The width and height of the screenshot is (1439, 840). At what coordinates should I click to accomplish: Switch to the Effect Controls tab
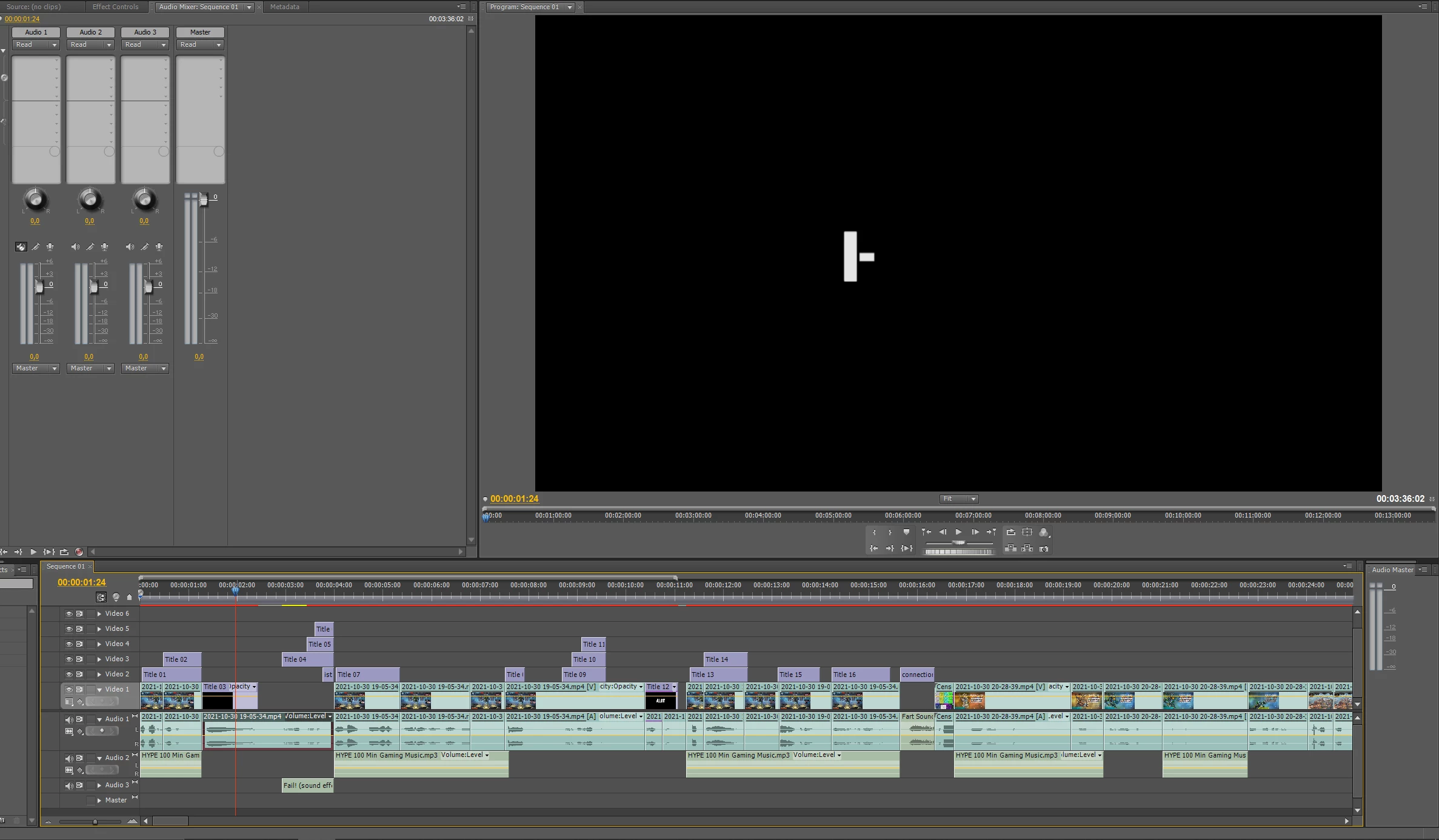[115, 7]
